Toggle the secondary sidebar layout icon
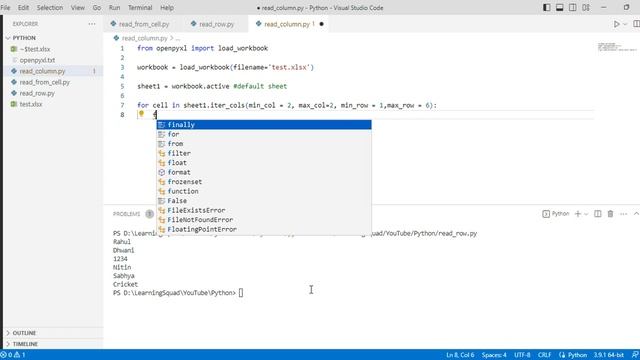 coord(573,7)
